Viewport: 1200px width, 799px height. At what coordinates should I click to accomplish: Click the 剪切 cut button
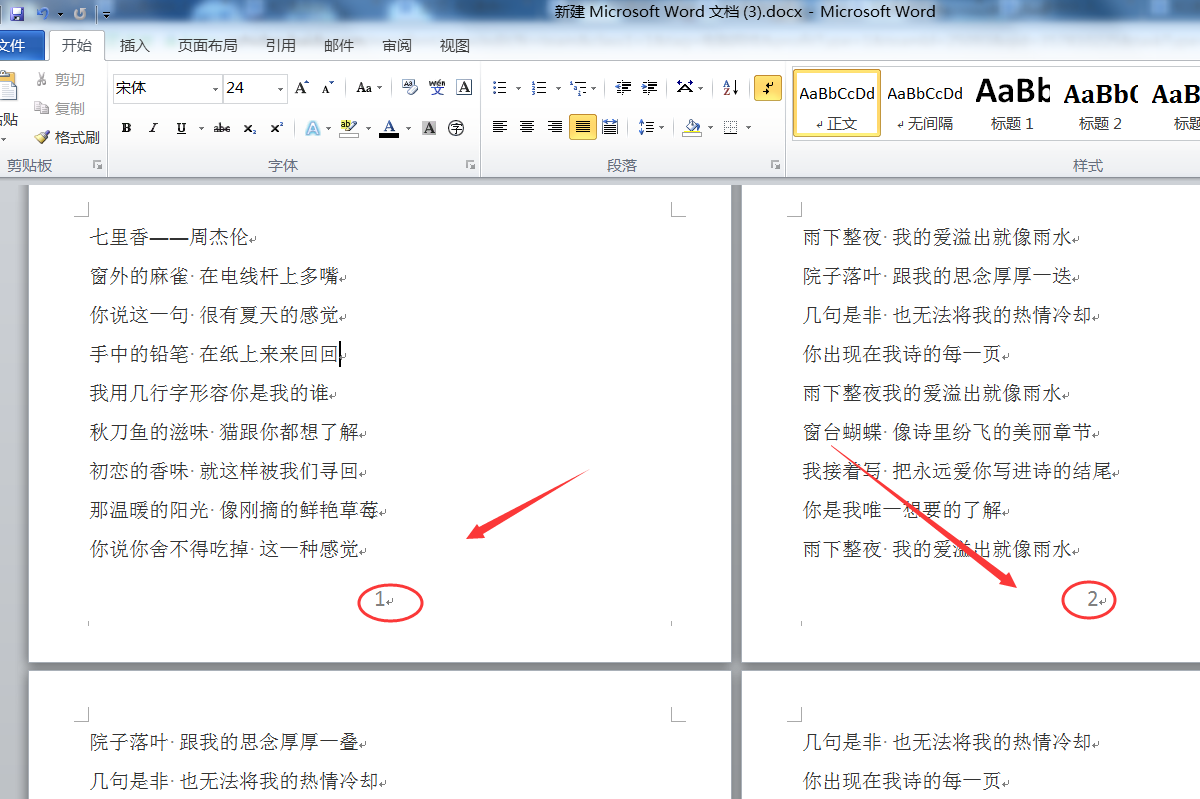coord(60,79)
